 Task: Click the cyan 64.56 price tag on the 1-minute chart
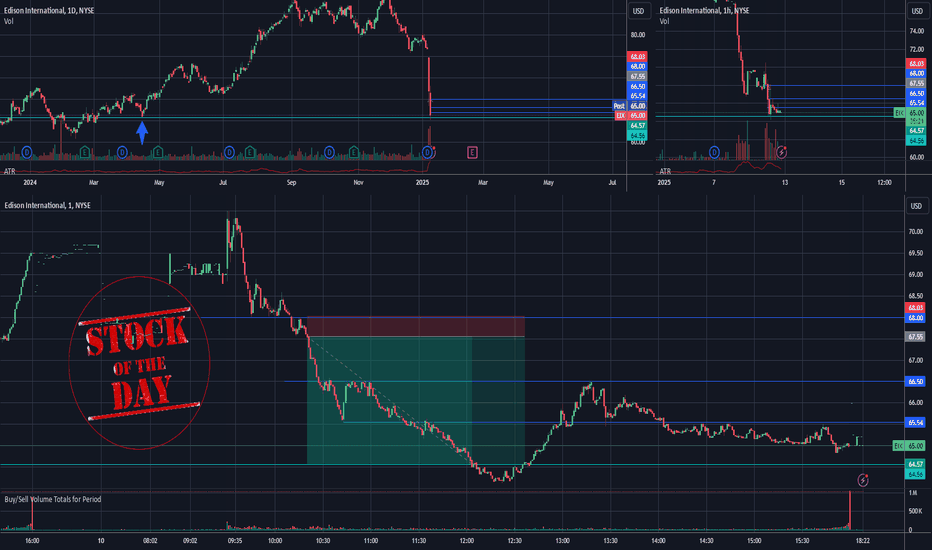[x=915, y=474]
